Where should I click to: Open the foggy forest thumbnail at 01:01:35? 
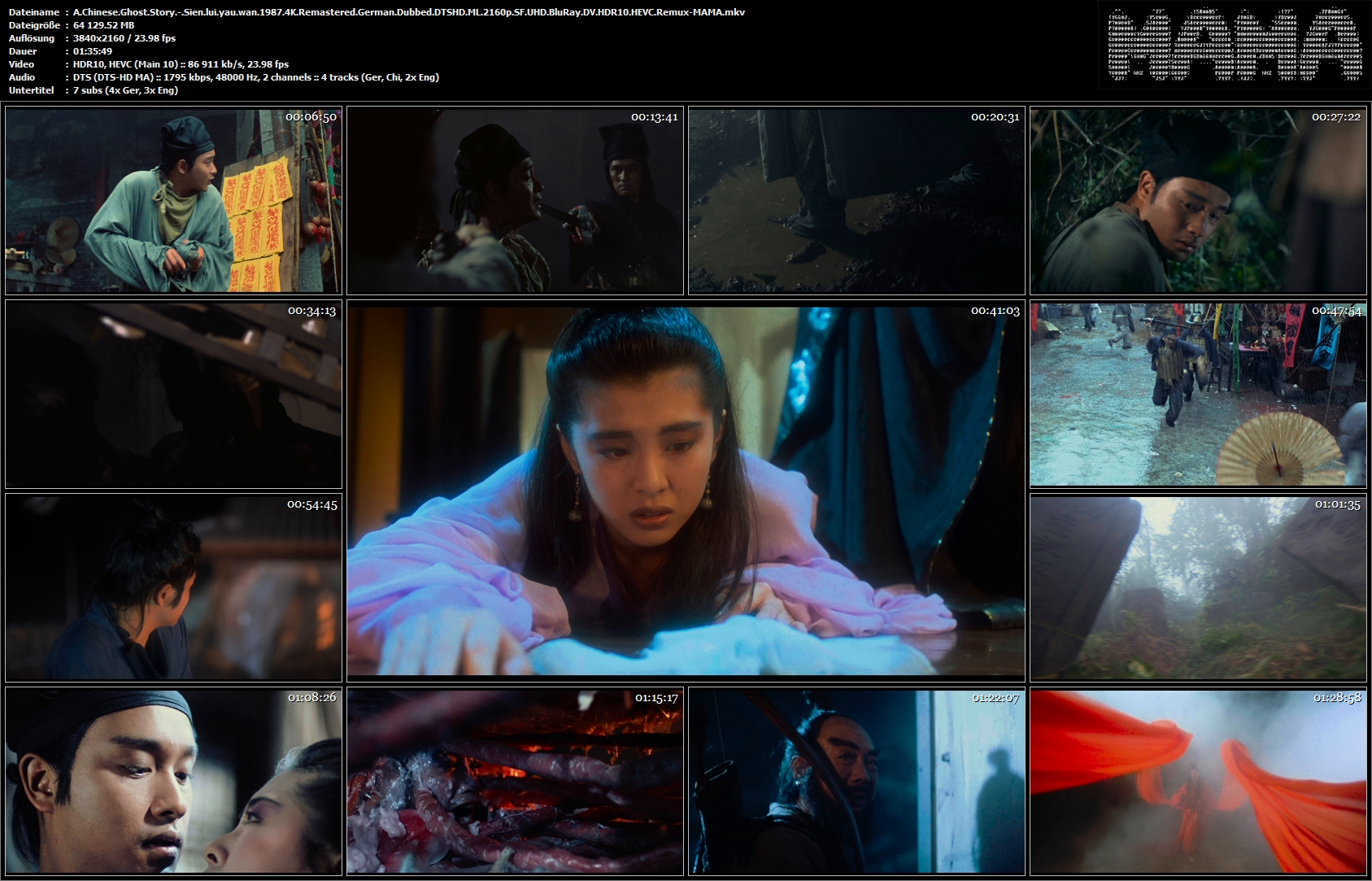click(1198, 588)
